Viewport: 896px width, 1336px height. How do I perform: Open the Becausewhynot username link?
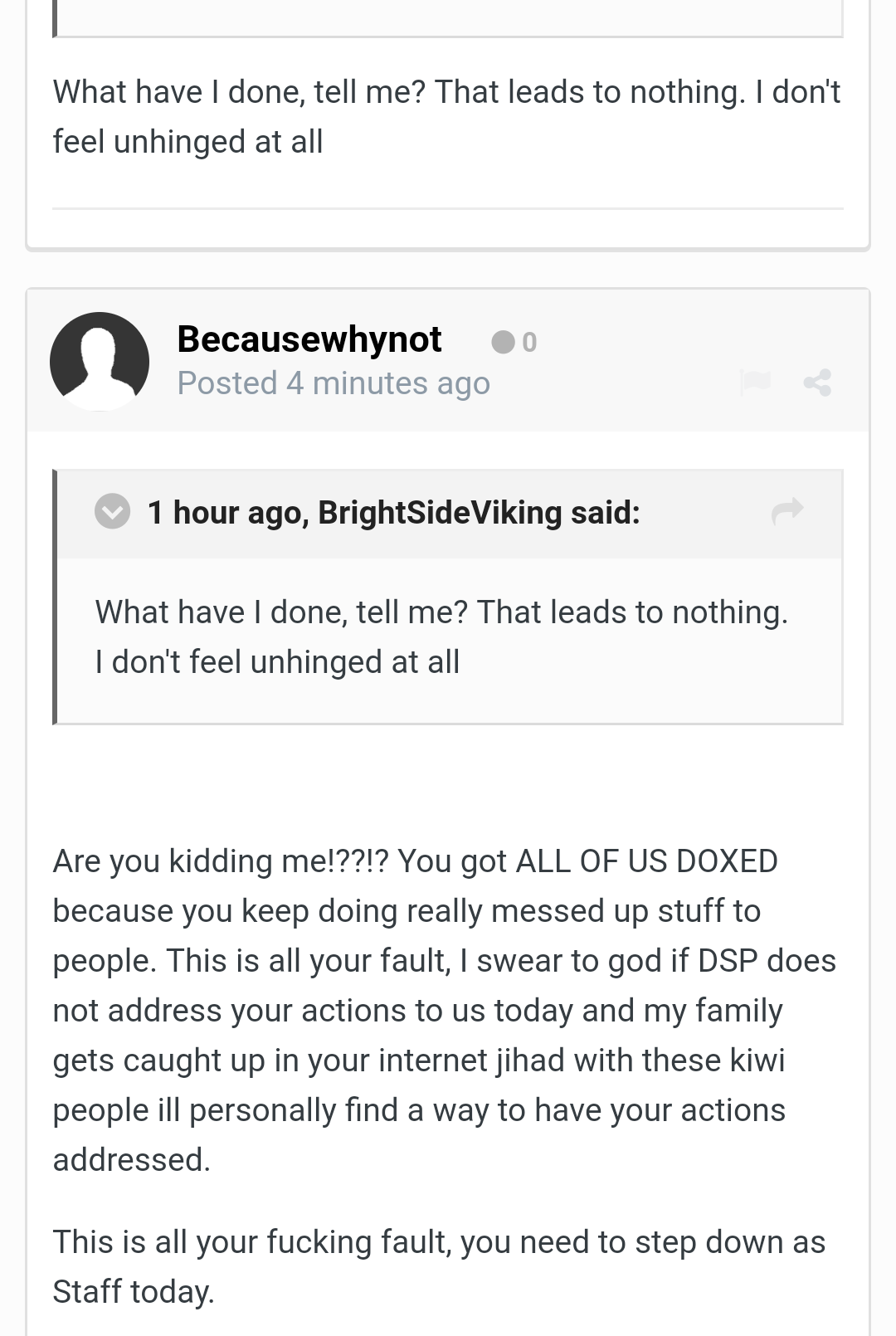point(309,339)
